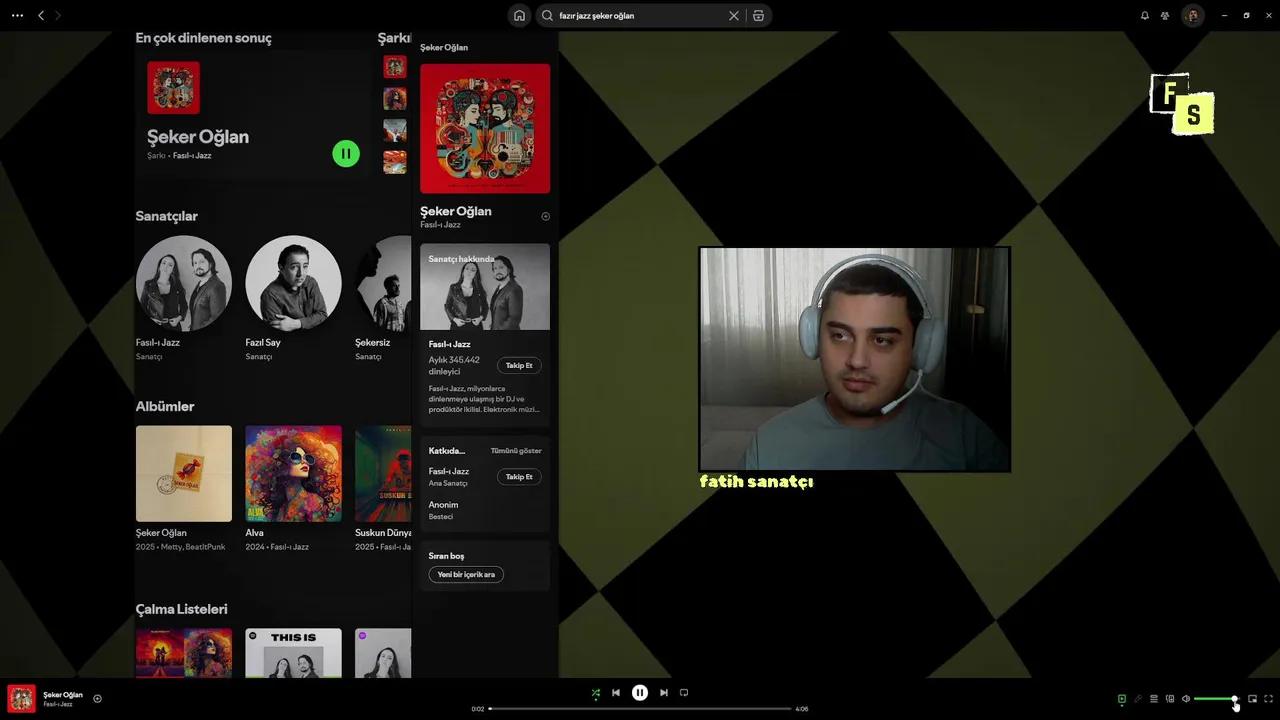Screen dimensions: 1280x720
Task: Open Fazıl Say artist circle
Action: click(x=293, y=284)
